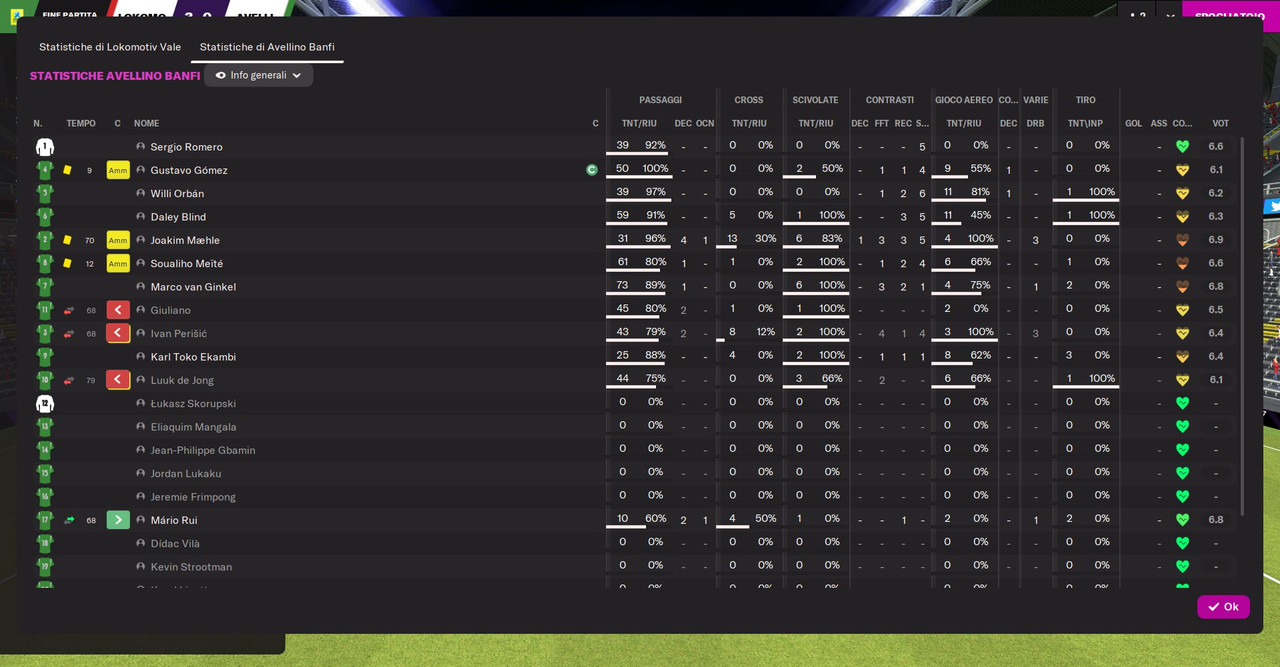The height and width of the screenshot is (667, 1280).
Task: Open the Info generali view dropdown
Action: [259, 75]
